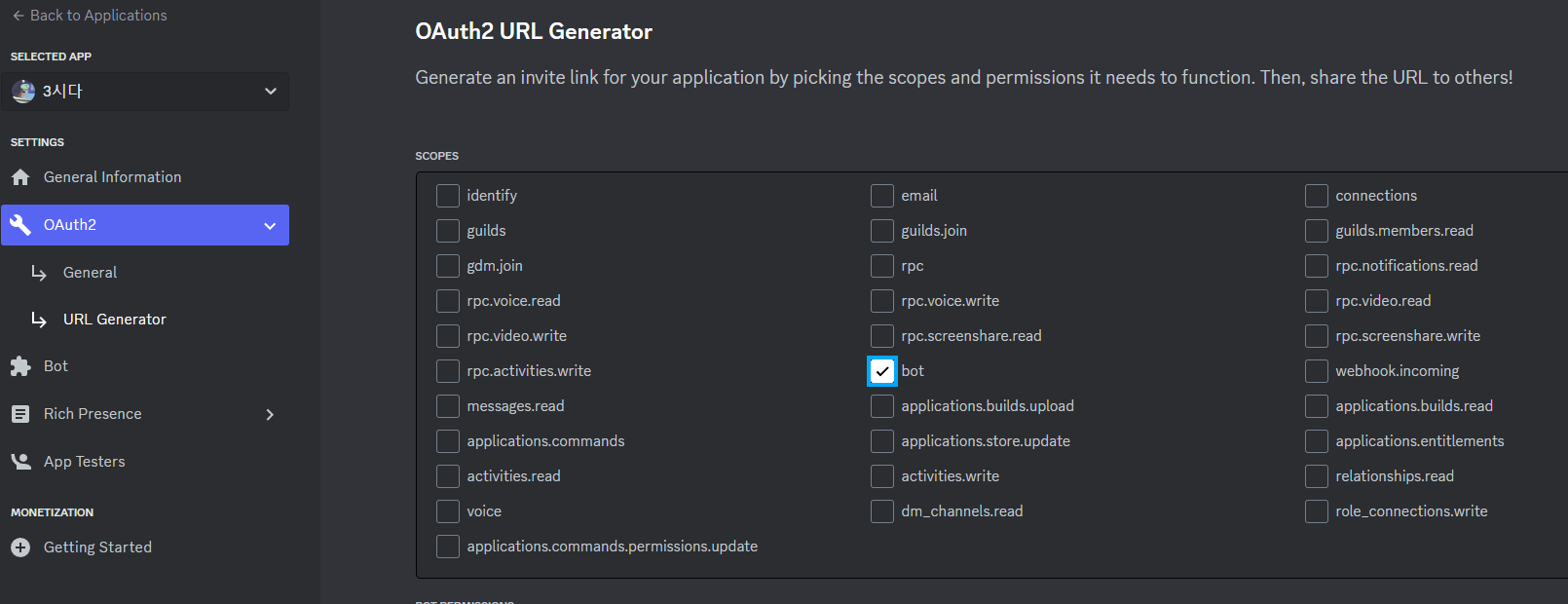Click the App Testers people icon

20,462
